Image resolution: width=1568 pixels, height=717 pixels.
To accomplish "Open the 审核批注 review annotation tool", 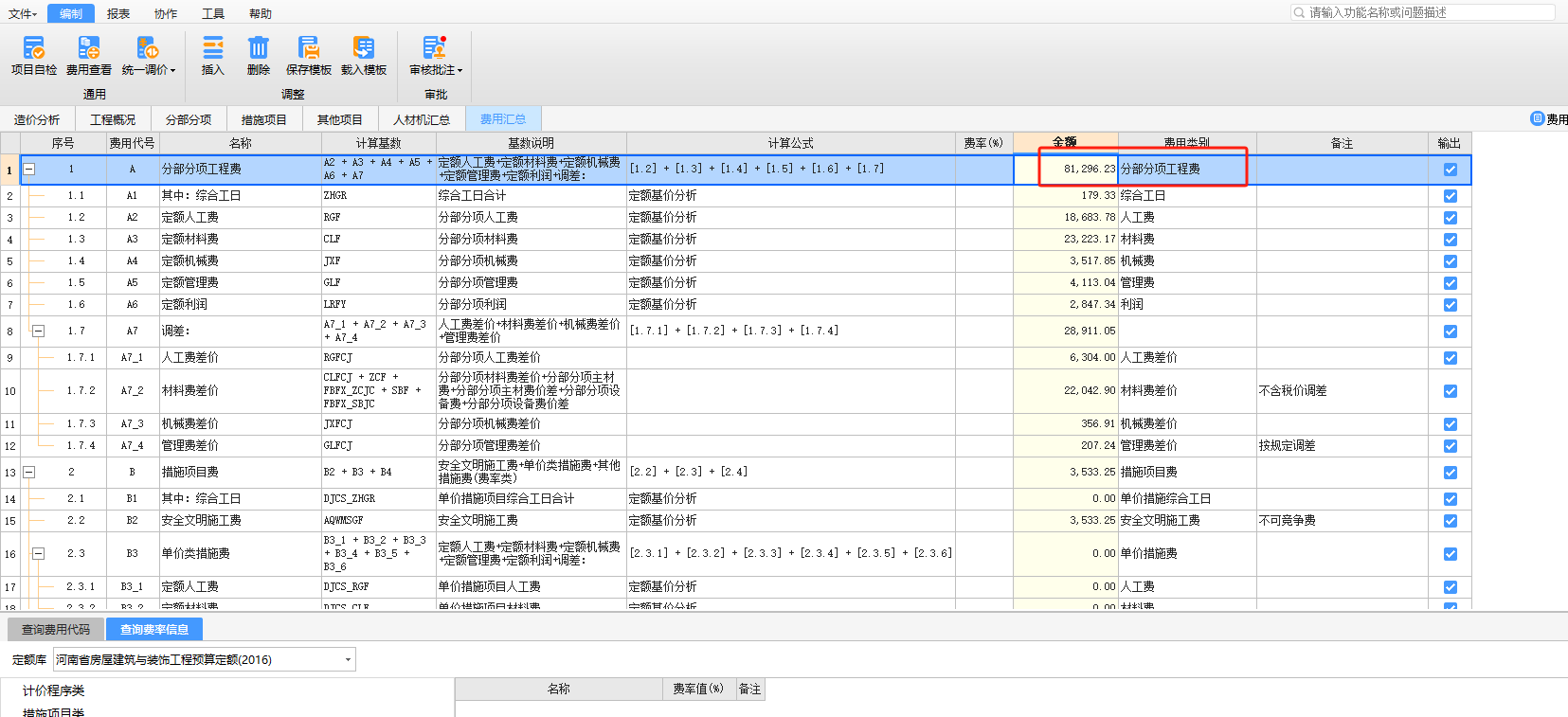I will [436, 56].
